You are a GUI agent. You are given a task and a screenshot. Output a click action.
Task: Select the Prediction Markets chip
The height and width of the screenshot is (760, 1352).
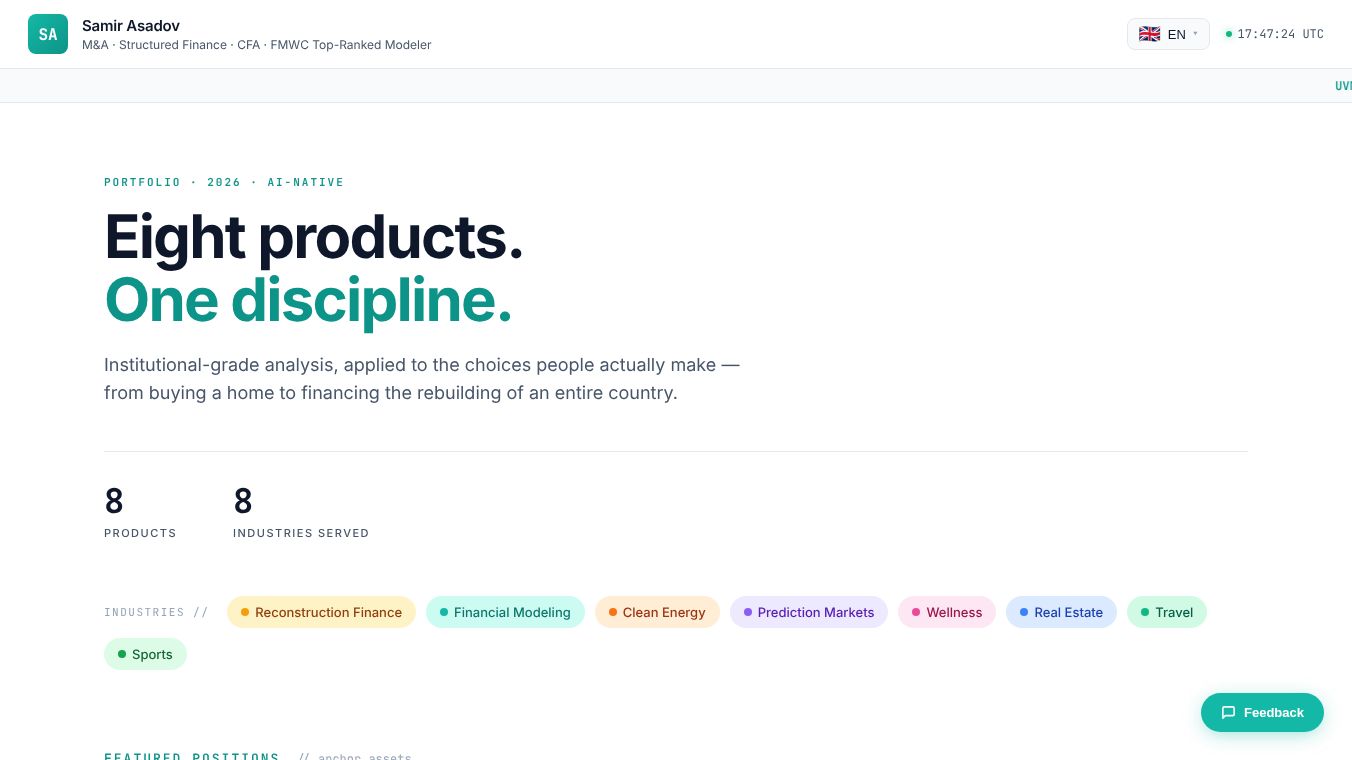[809, 612]
